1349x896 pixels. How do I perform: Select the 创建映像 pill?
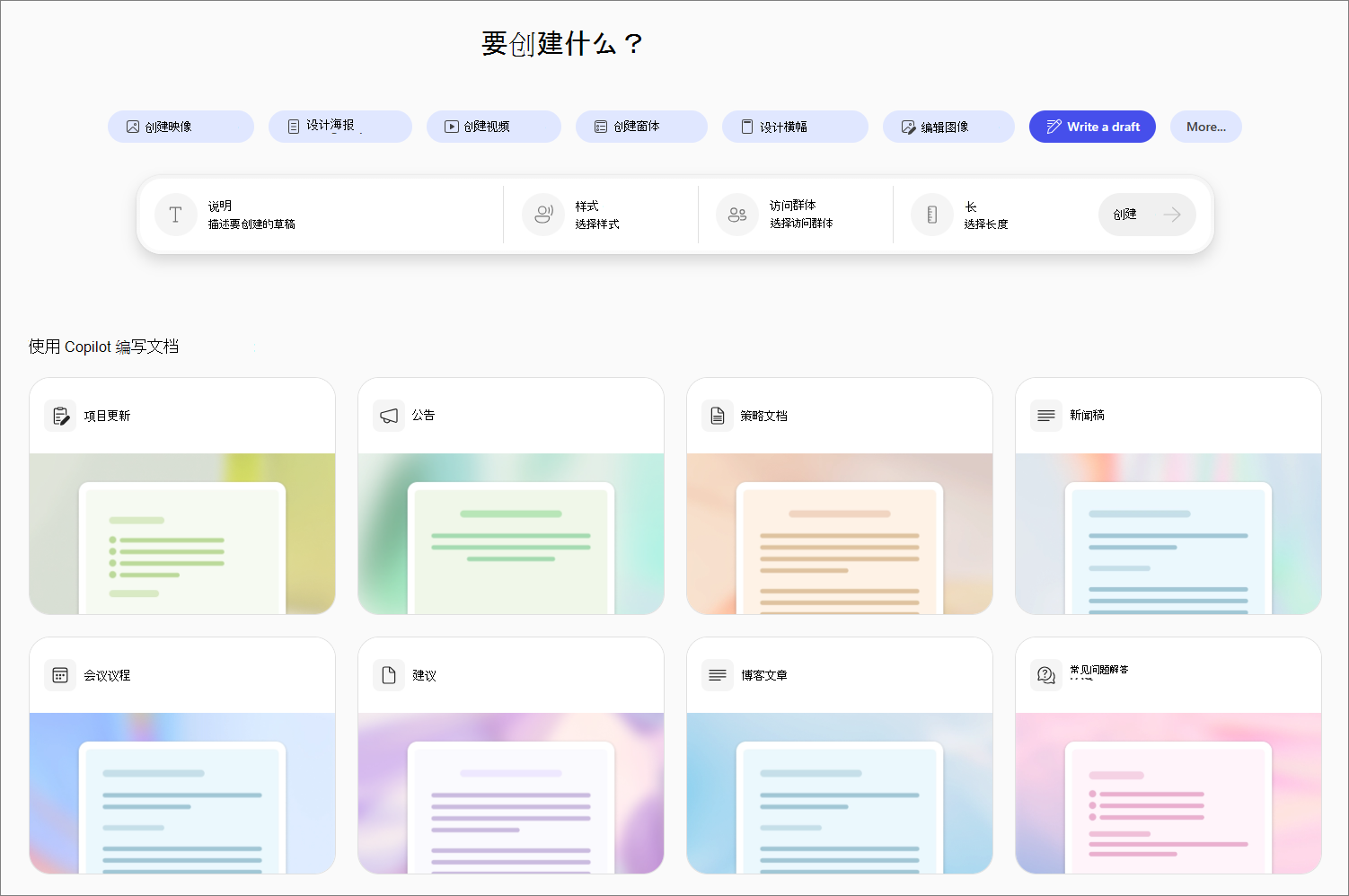181,127
